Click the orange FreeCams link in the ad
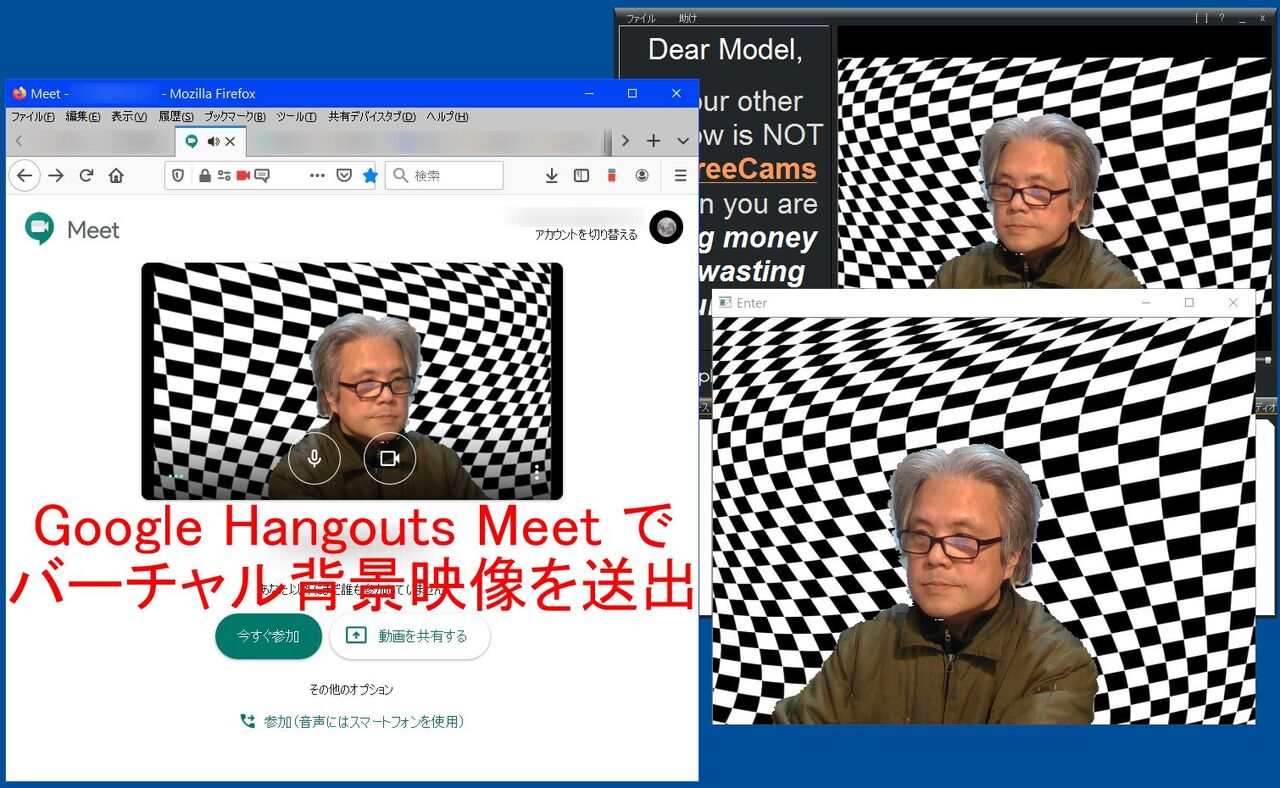This screenshot has width=1280, height=788. (x=757, y=169)
